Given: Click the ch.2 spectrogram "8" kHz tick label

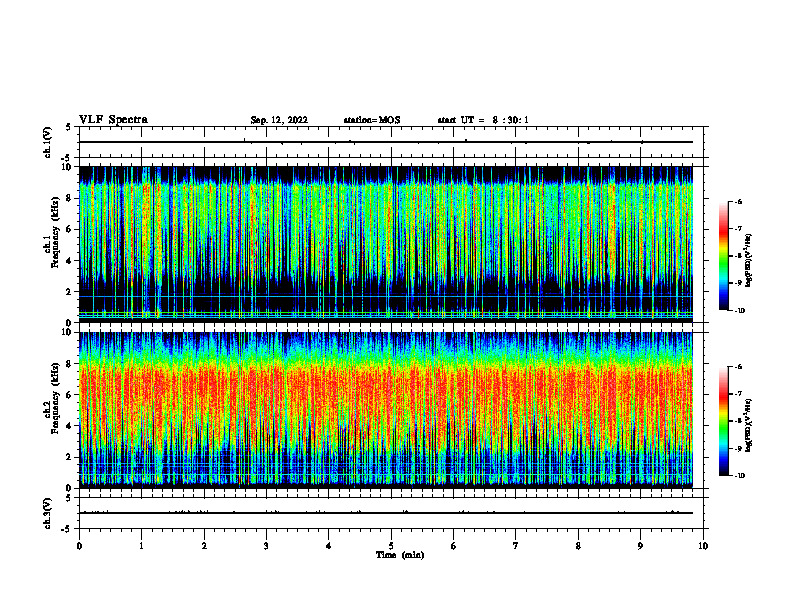Looking at the screenshot, I should point(70,364).
